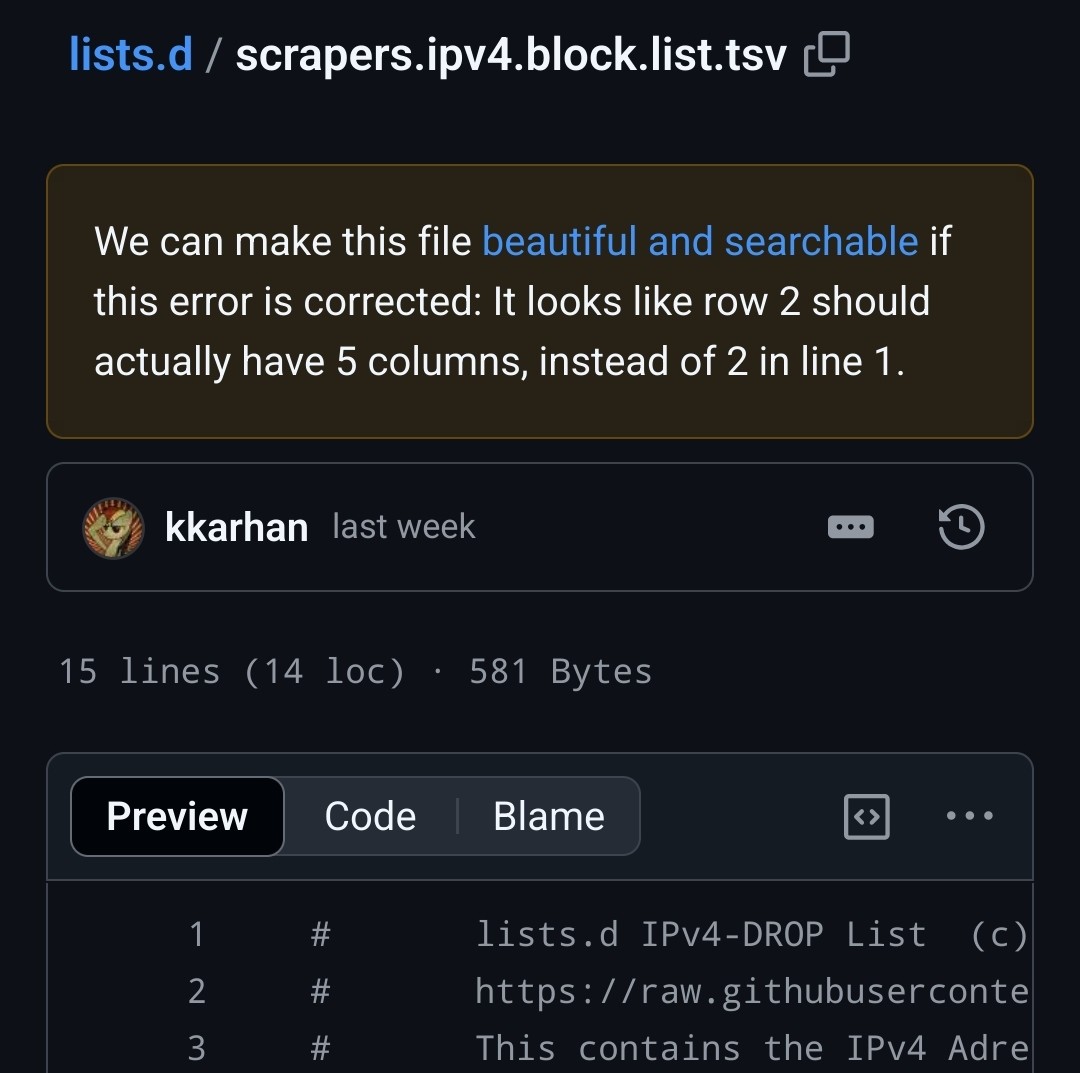Image resolution: width=1080 pixels, height=1073 pixels.
Task: Open the "beautiful and searchable" help link
Action: [x=700, y=242]
